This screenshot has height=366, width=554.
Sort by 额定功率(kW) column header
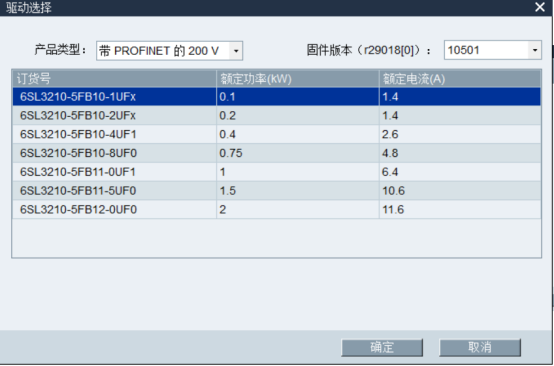point(298,79)
